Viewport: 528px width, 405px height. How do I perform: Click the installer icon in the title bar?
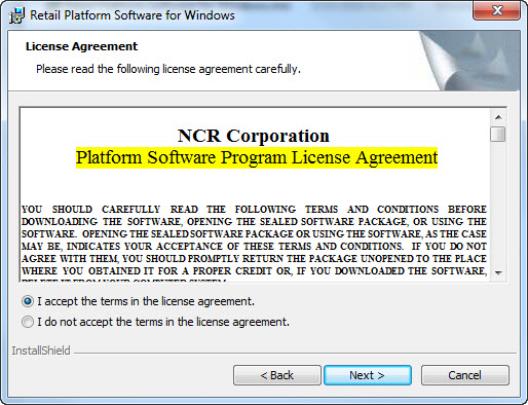pyautogui.click(x=17, y=15)
